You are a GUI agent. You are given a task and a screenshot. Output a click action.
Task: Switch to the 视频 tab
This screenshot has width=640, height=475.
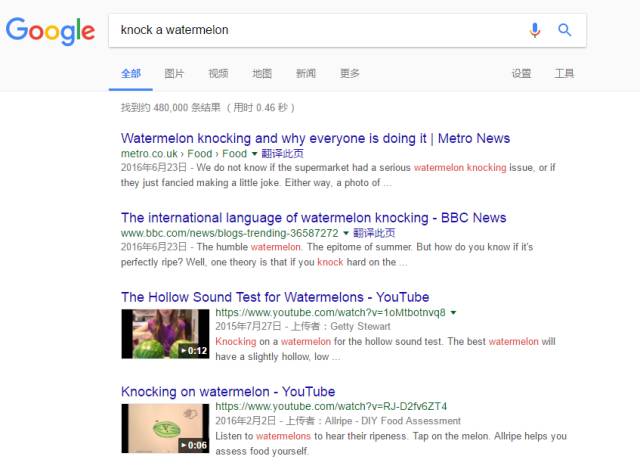click(x=218, y=73)
